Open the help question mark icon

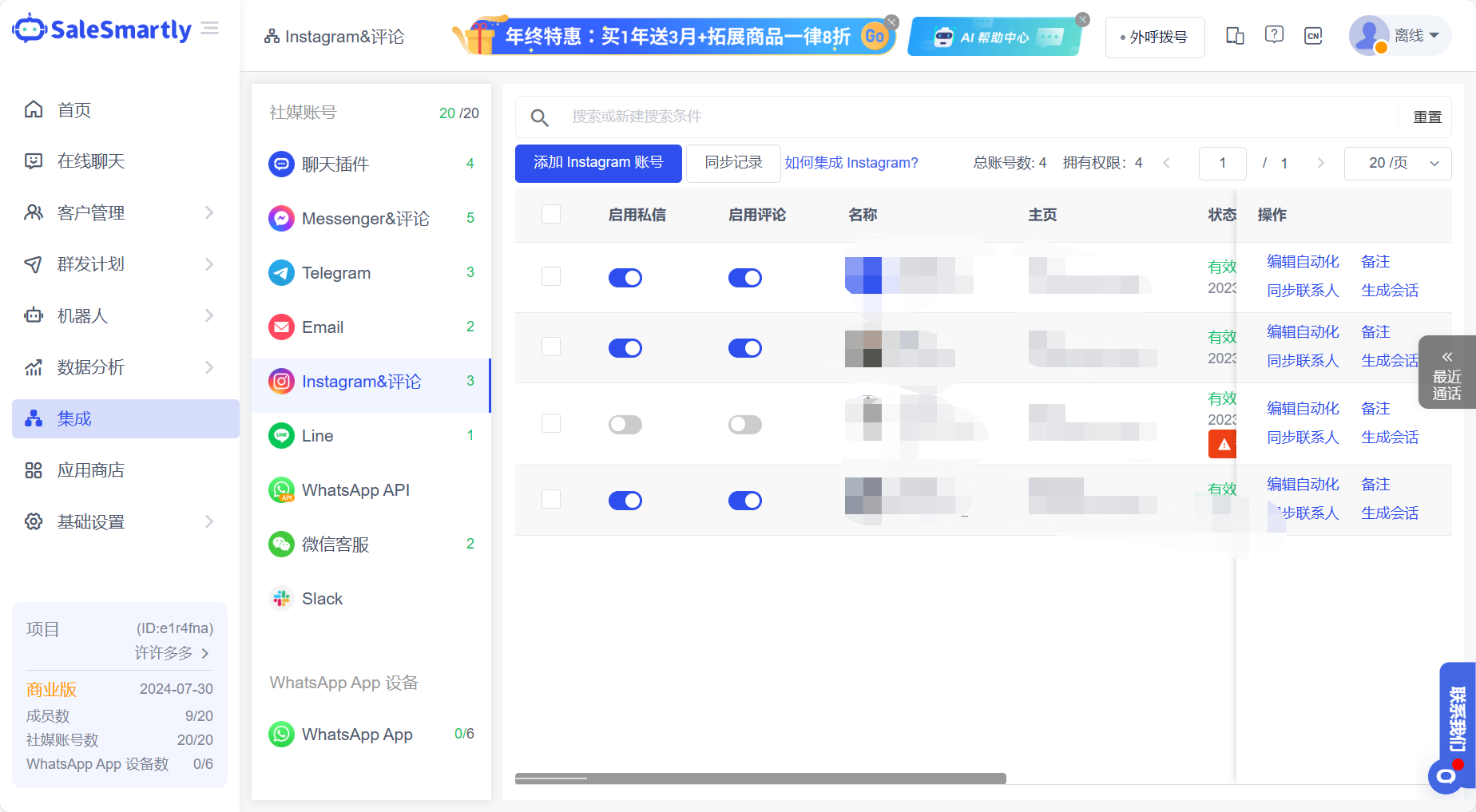[x=1274, y=35]
